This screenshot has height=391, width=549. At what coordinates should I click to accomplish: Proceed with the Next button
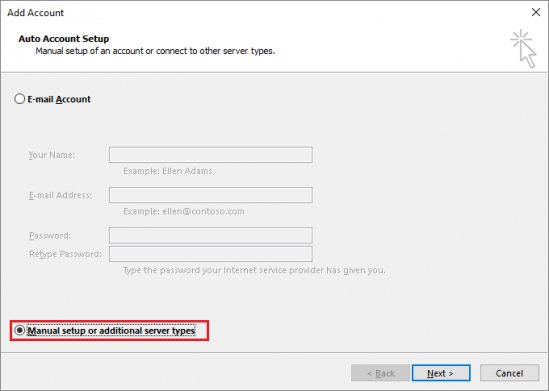[441, 373]
